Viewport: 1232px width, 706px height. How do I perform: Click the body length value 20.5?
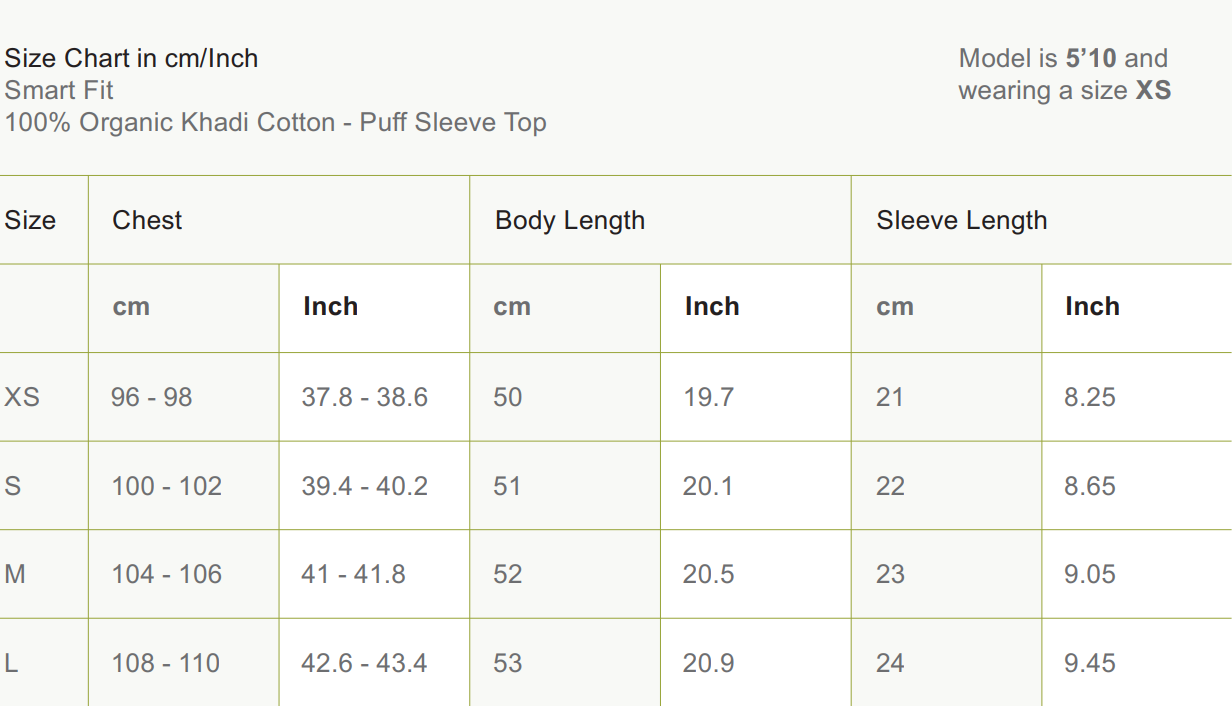pos(708,574)
